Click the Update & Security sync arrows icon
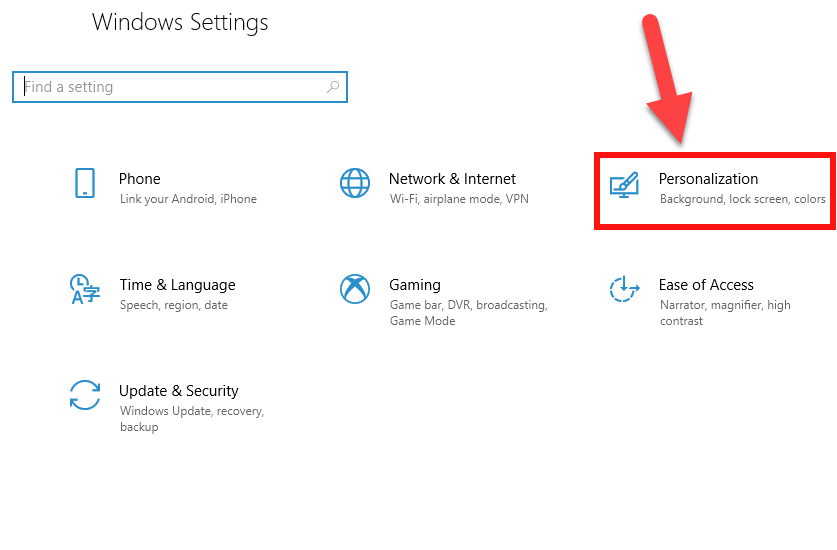 tap(85, 395)
